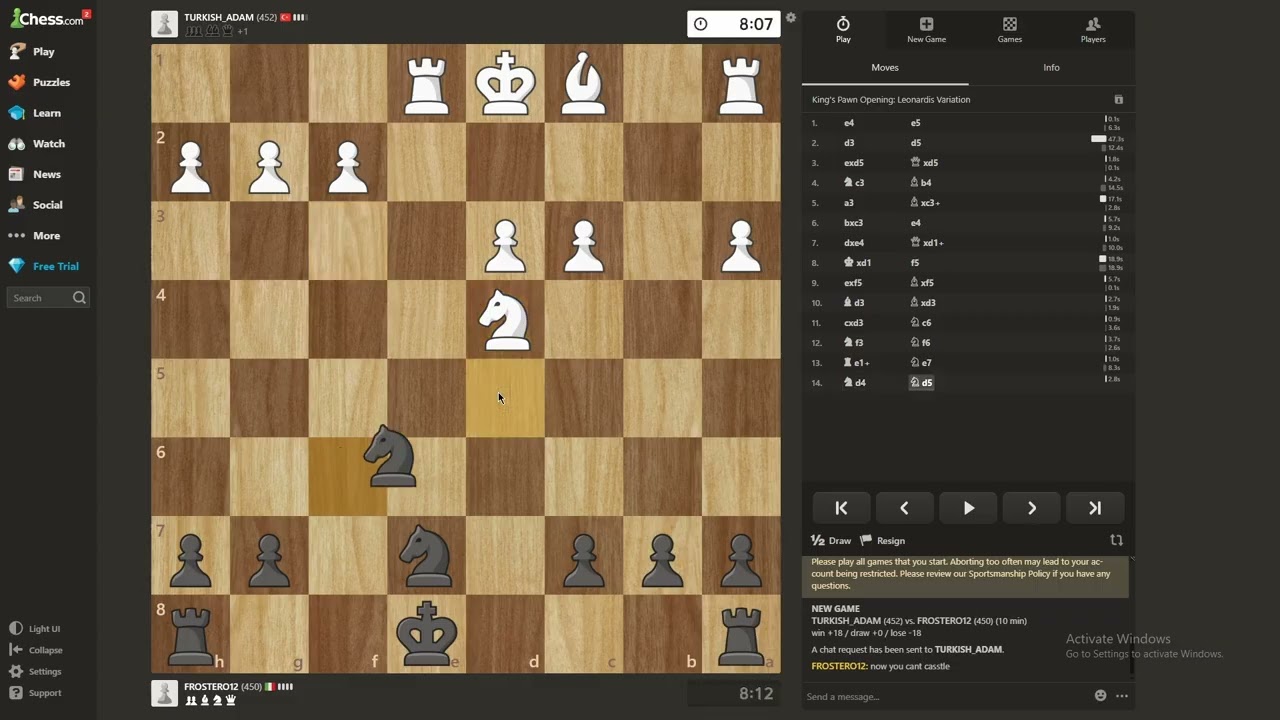Go to move 11 cxd3 in list
This screenshot has width=1280, height=720.
coord(854,323)
